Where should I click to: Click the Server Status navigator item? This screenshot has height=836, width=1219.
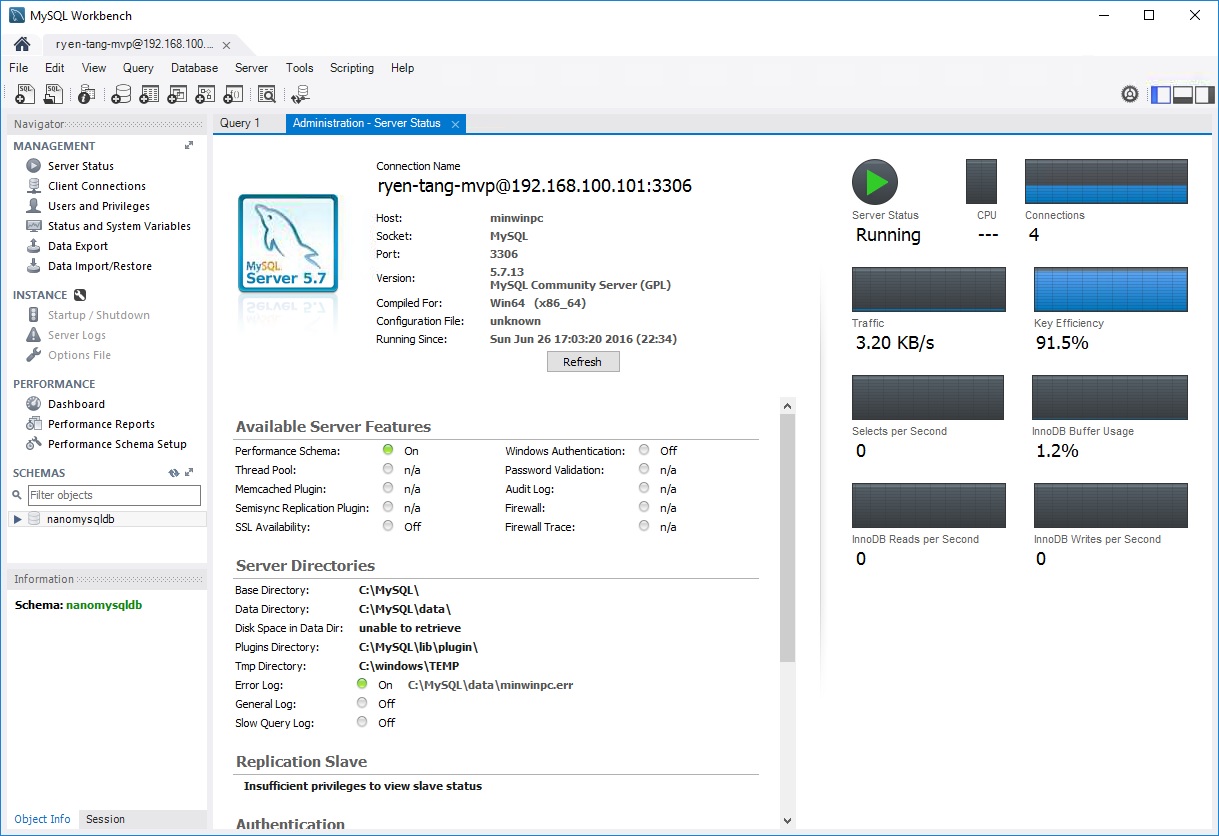(80, 166)
